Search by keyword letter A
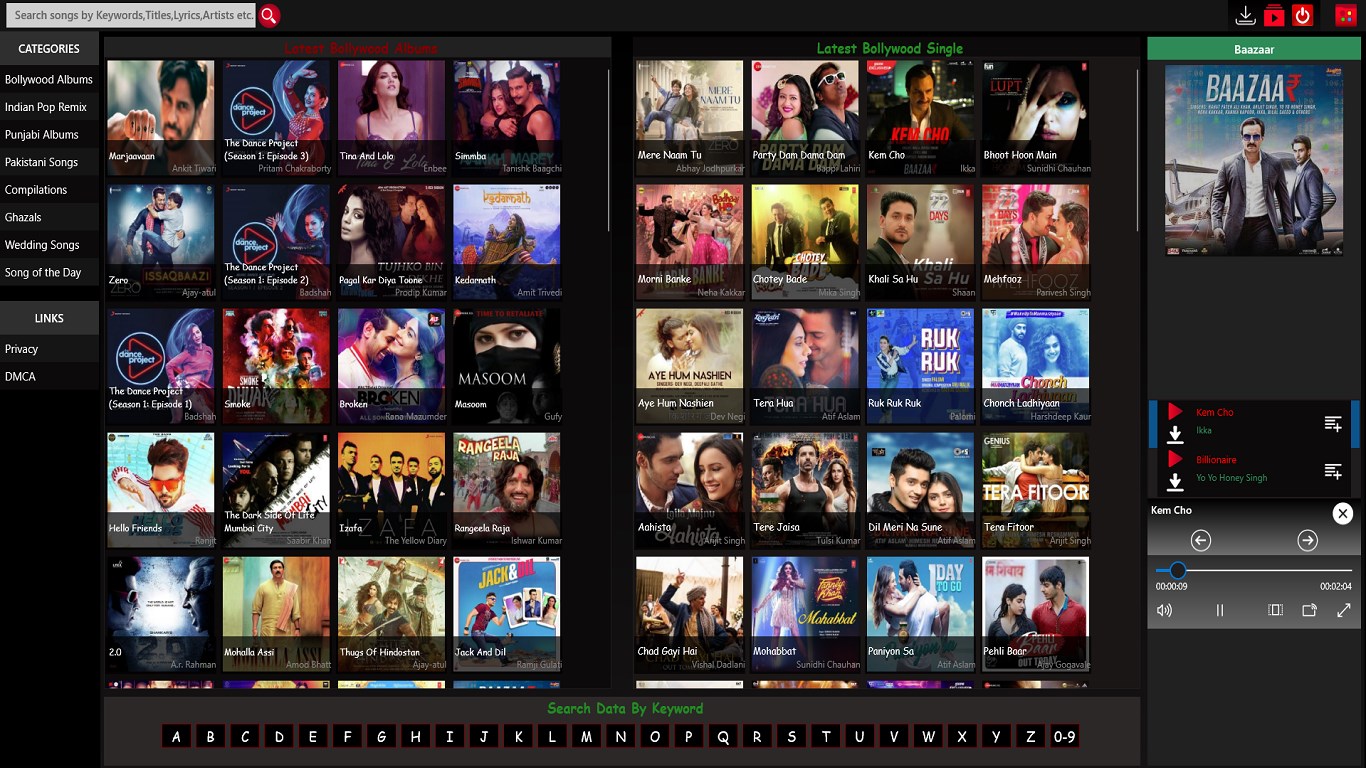Screen dimensions: 1366x768 pos(176,737)
